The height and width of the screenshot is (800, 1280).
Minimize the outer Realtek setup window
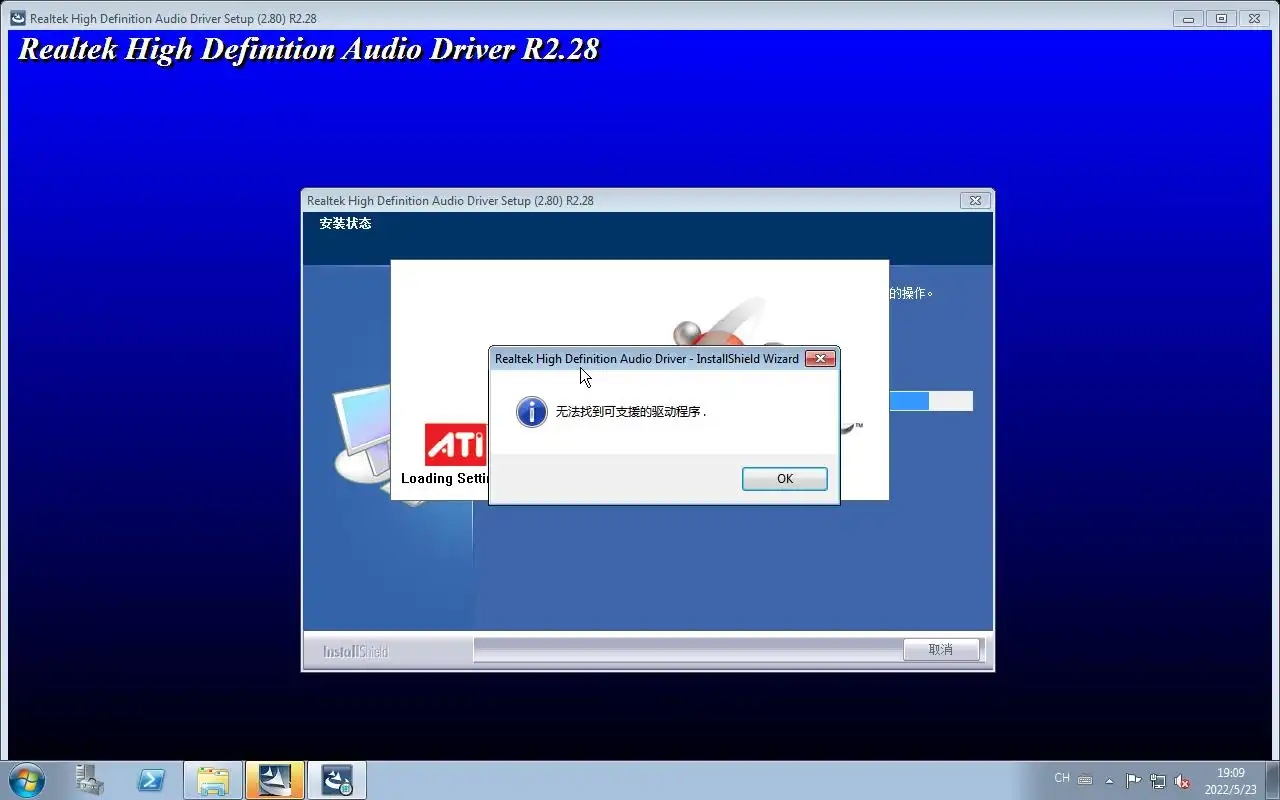tap(1188, 18)
